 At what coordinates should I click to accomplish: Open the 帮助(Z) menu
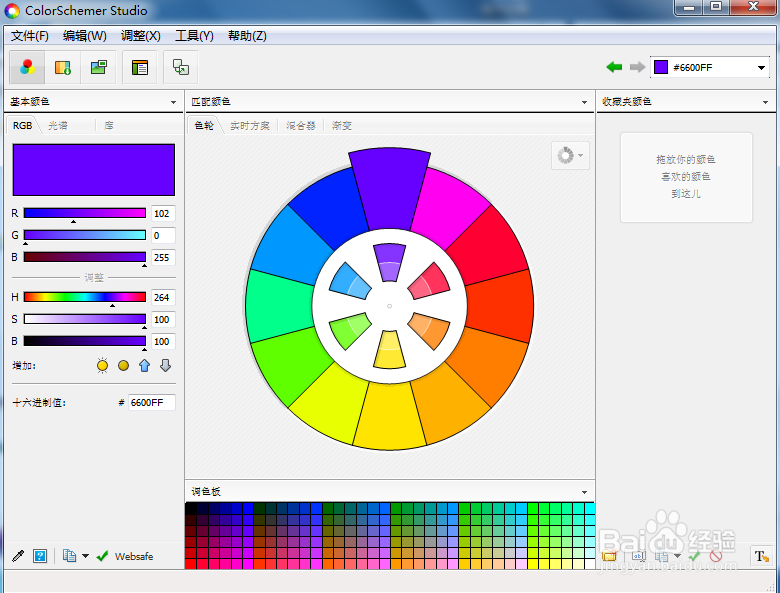point(247,36)
